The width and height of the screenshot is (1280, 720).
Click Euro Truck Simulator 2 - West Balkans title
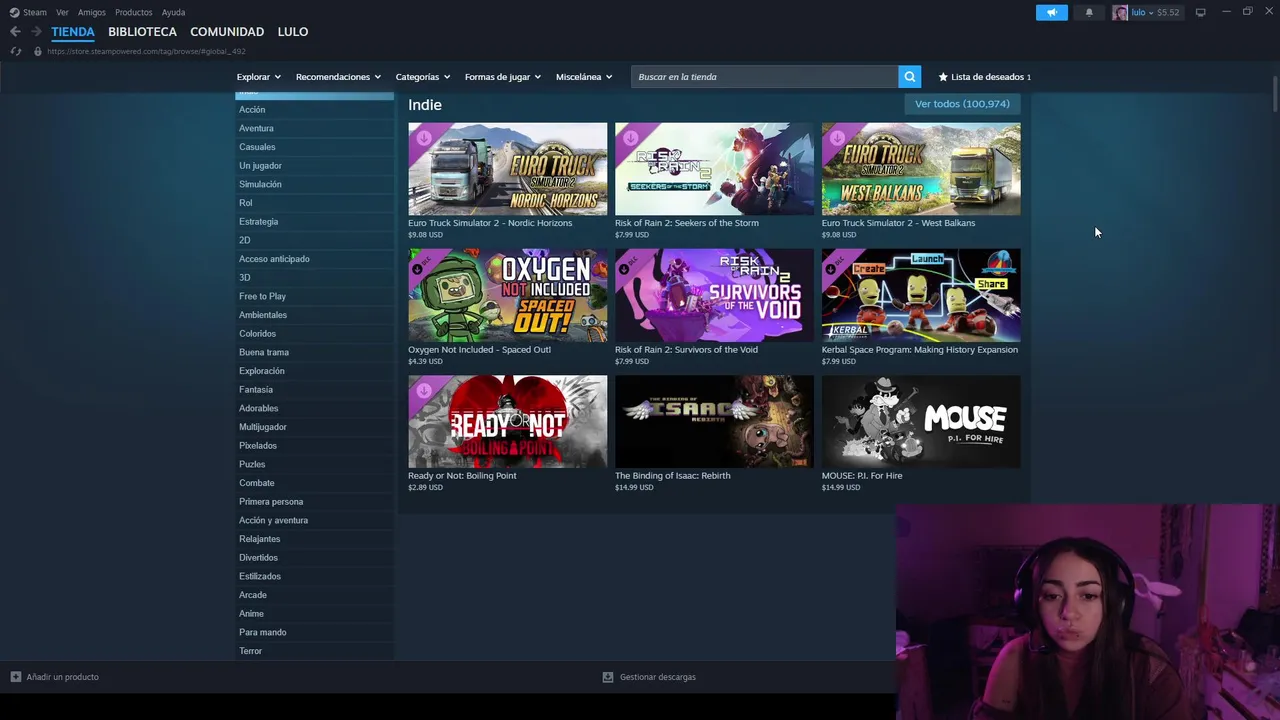pyautogui.click(x=898, y=223)
